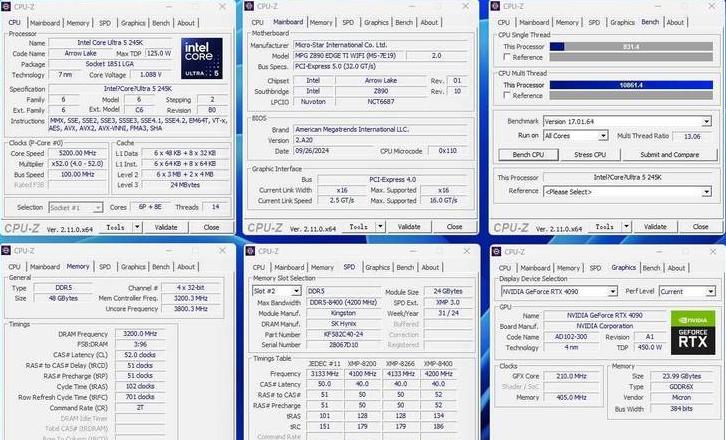Click the Max Bandwidth DDR5-8400 (4200 MHz) value

343,302
